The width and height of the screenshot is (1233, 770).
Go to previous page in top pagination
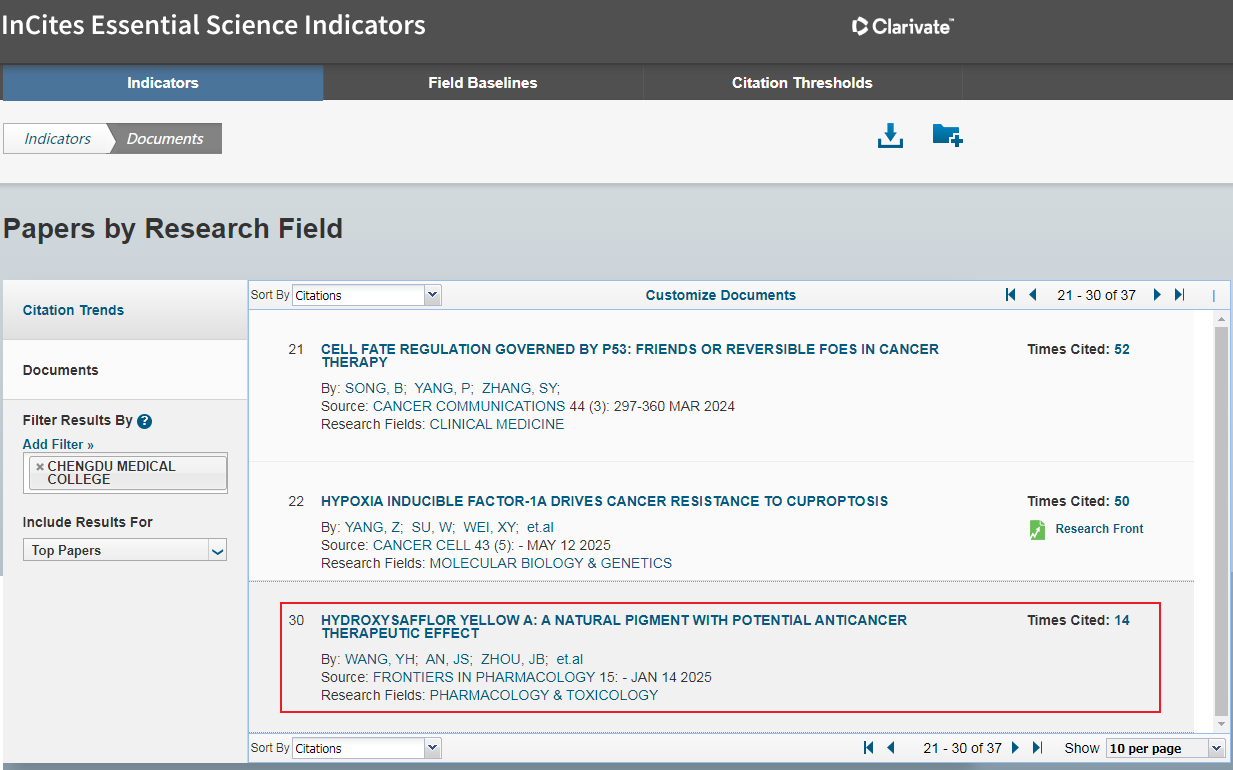pos(1033,295)
